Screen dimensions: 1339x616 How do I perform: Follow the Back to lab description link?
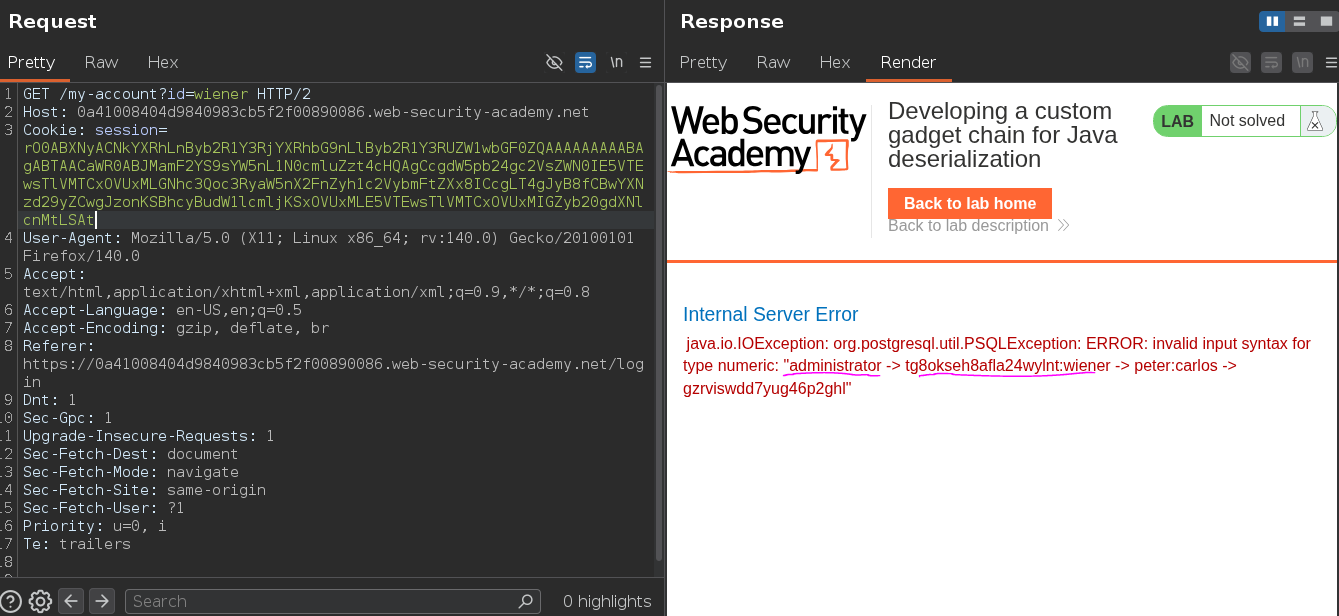968,226
